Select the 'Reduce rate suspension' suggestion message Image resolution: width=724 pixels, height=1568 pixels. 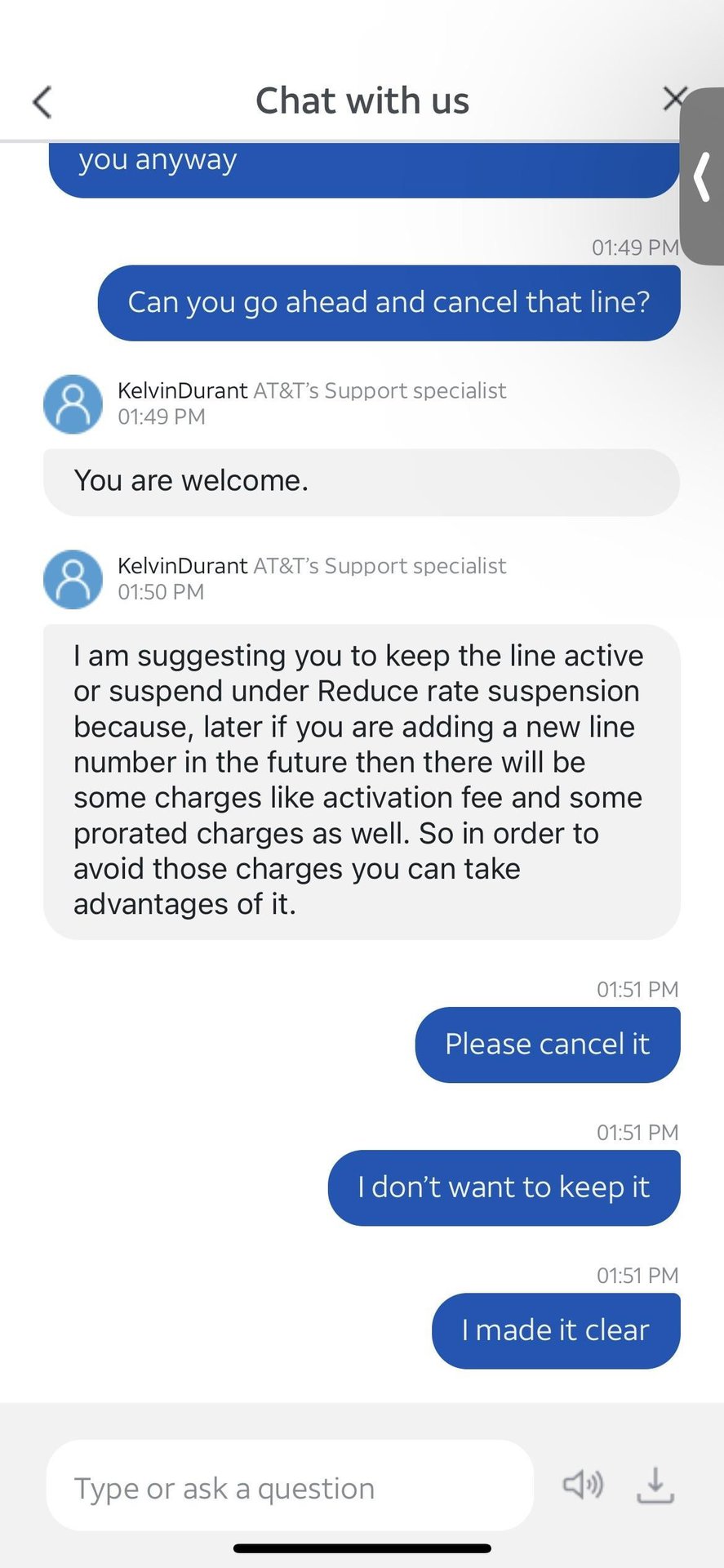pyautogui.click(x=362, y=782)
